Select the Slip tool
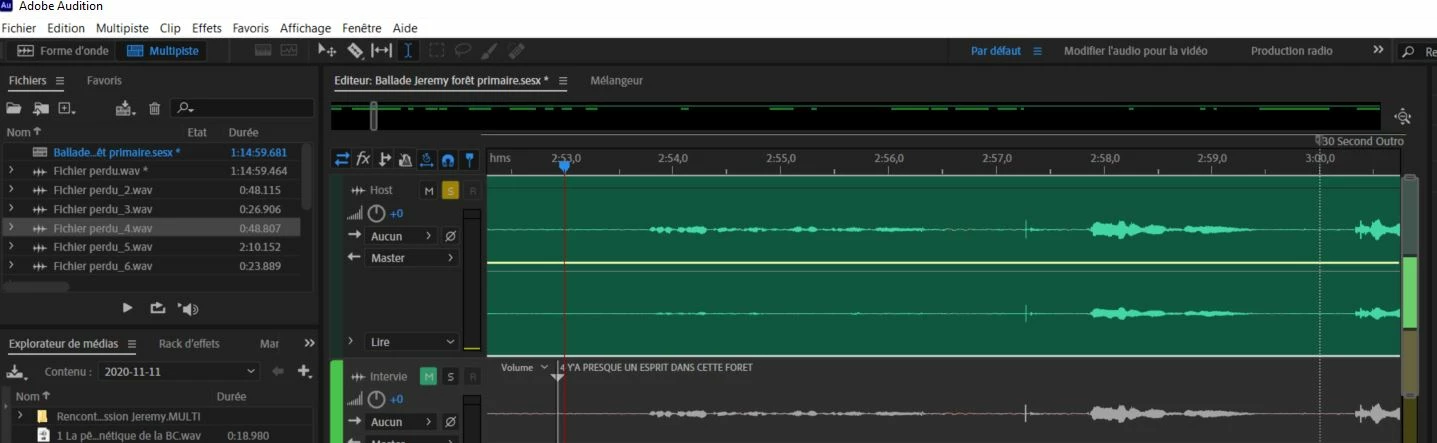 (381, 50)
